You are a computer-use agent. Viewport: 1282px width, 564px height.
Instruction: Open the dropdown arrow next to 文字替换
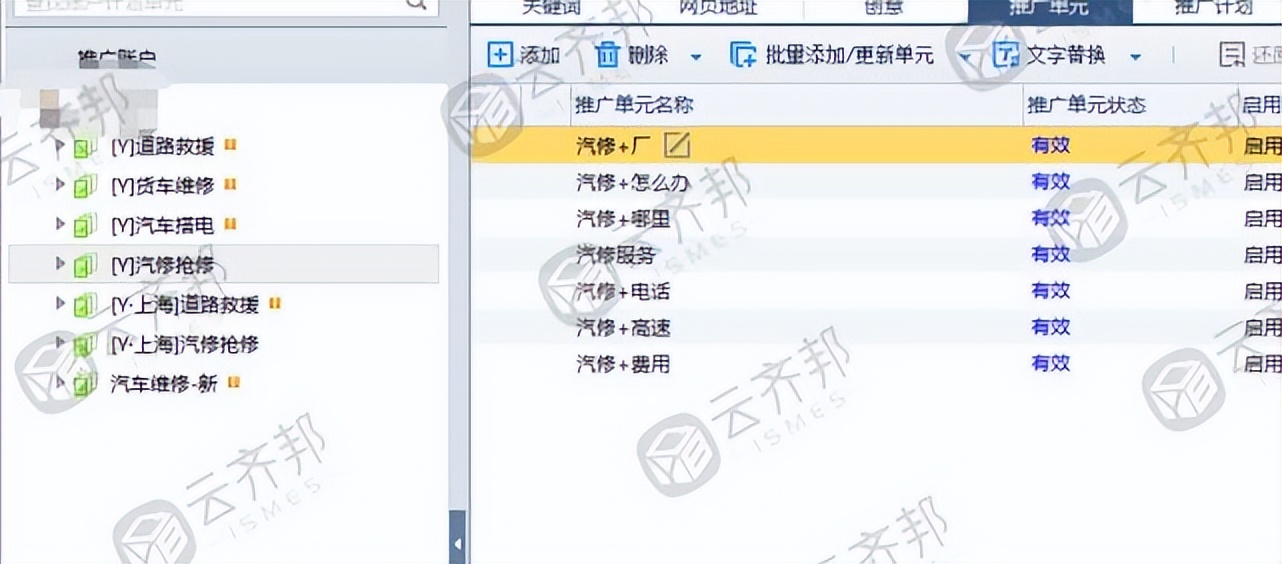click(x=1136, y=56)
